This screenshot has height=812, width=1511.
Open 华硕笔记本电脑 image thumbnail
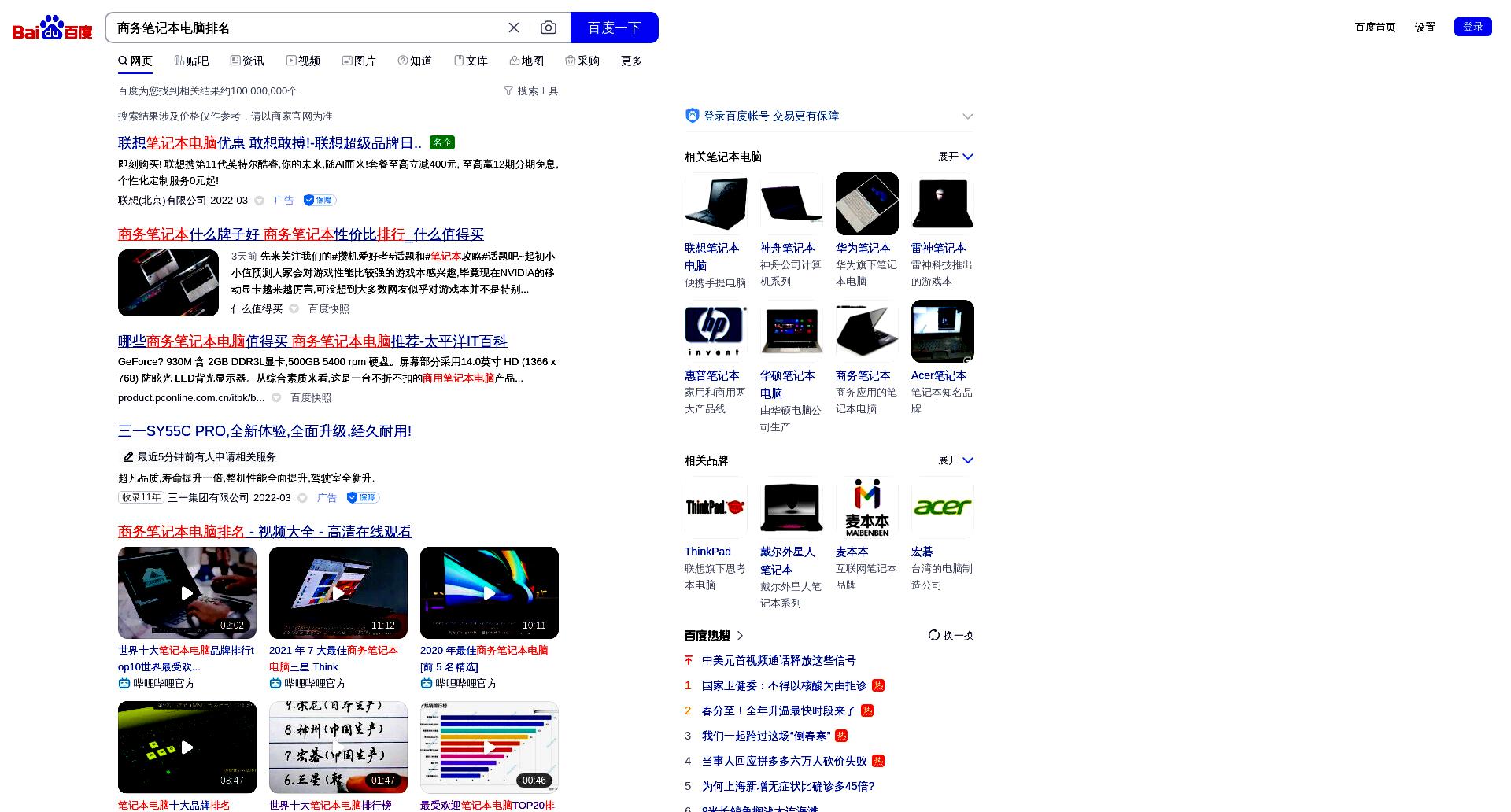(x=792, y=331)
